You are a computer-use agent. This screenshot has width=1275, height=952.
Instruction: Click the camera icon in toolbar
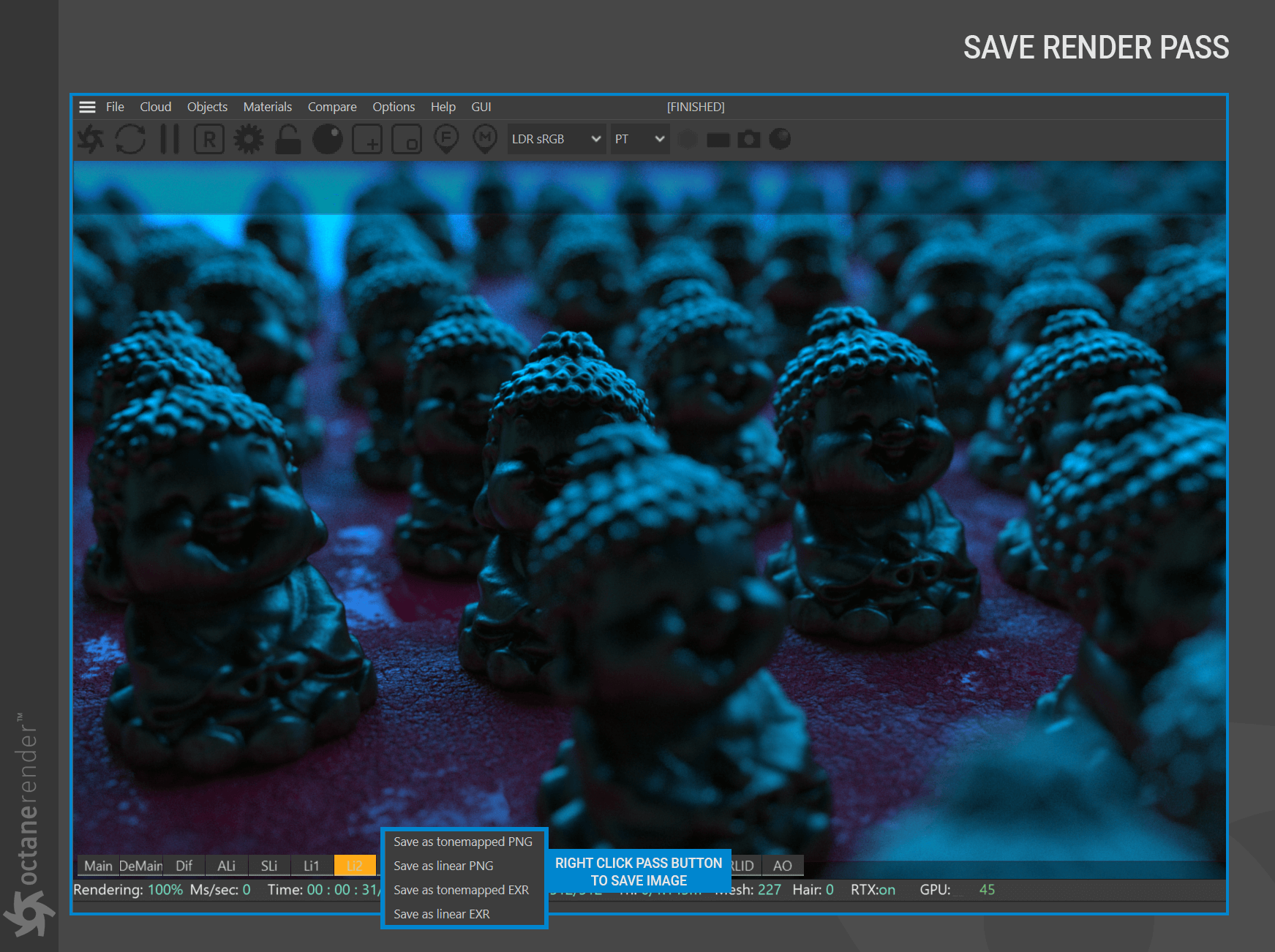749,139
